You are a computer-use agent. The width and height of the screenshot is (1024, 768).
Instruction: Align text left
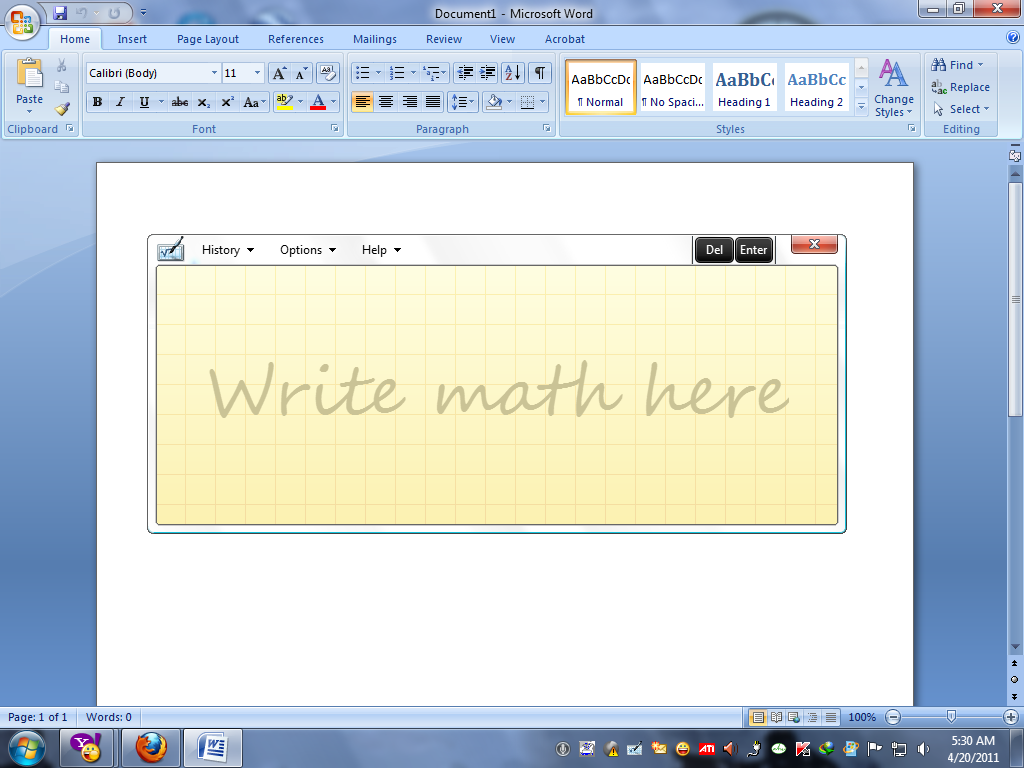point(362,102)
